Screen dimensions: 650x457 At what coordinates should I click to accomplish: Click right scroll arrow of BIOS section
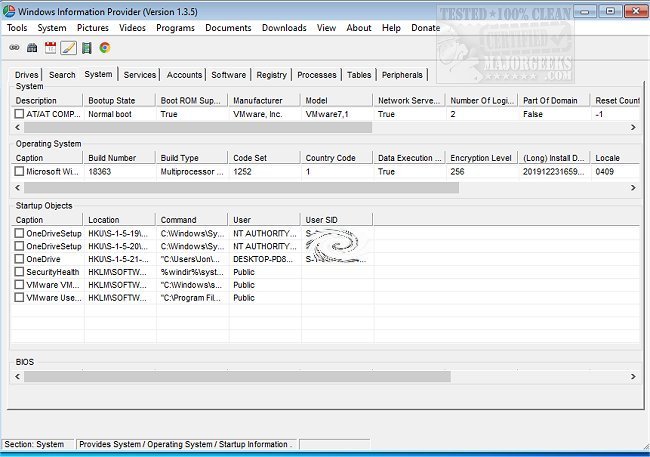pos(633,377)
